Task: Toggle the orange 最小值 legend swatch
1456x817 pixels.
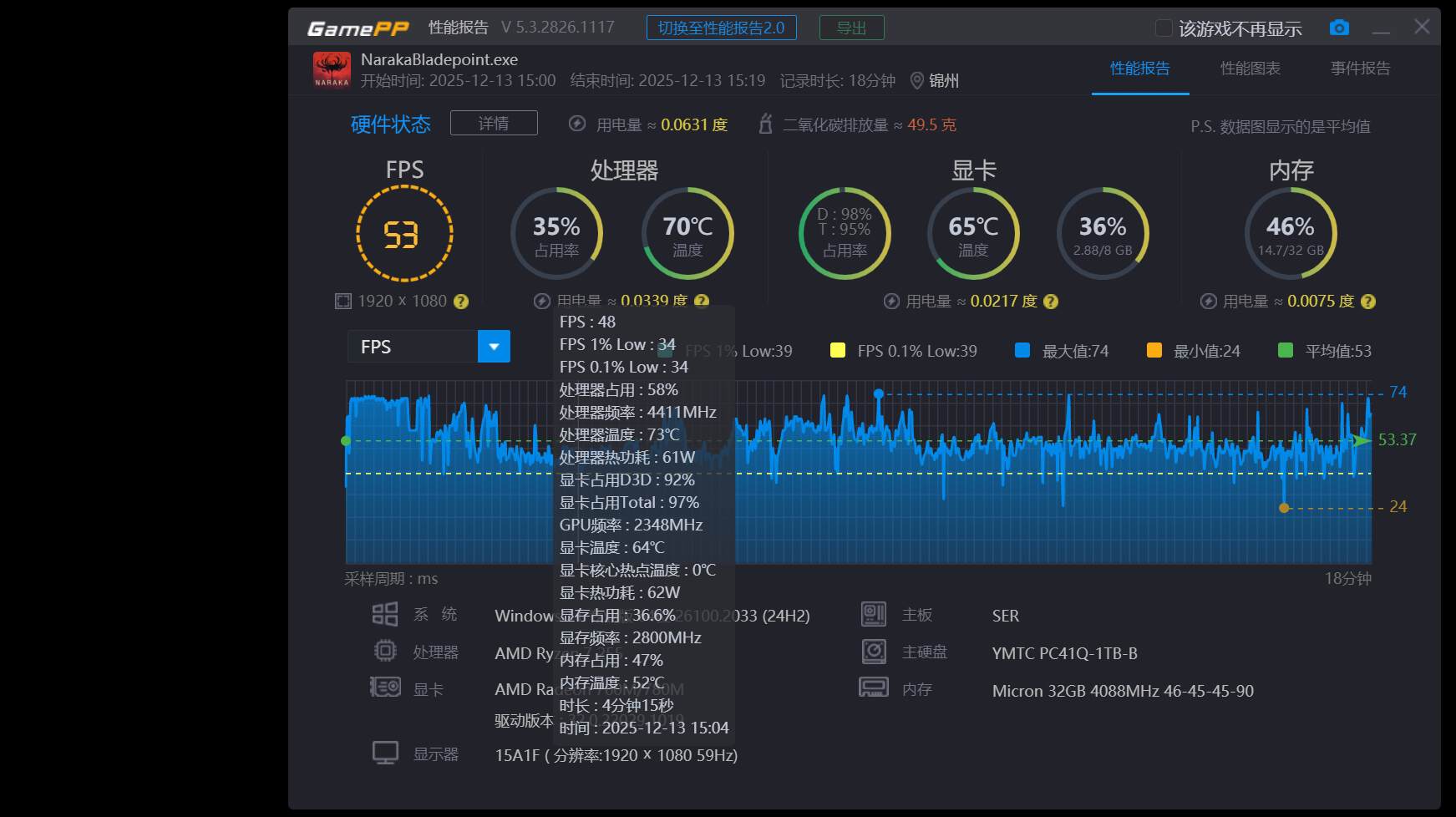Action: click(1154, 350)
